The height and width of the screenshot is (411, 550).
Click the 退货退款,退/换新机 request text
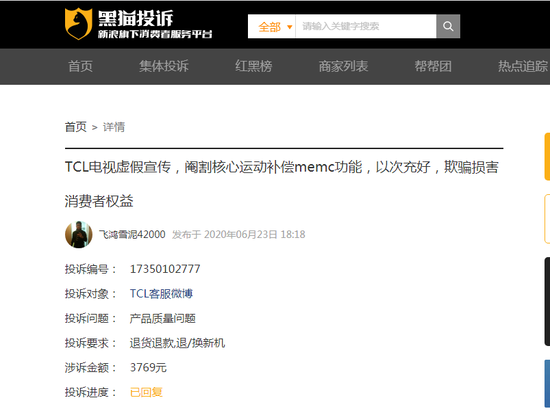pos(177,343)
